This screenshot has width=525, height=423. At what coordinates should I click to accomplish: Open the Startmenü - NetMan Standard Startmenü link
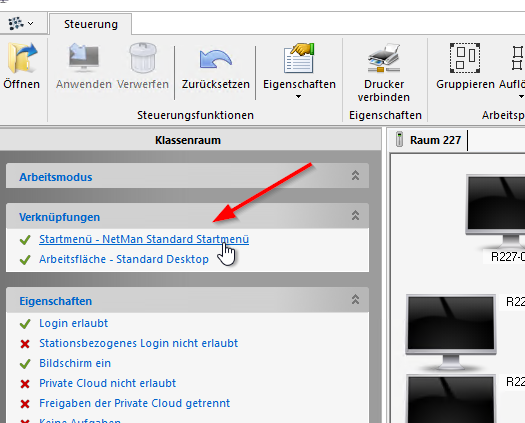tap(144, 239)
